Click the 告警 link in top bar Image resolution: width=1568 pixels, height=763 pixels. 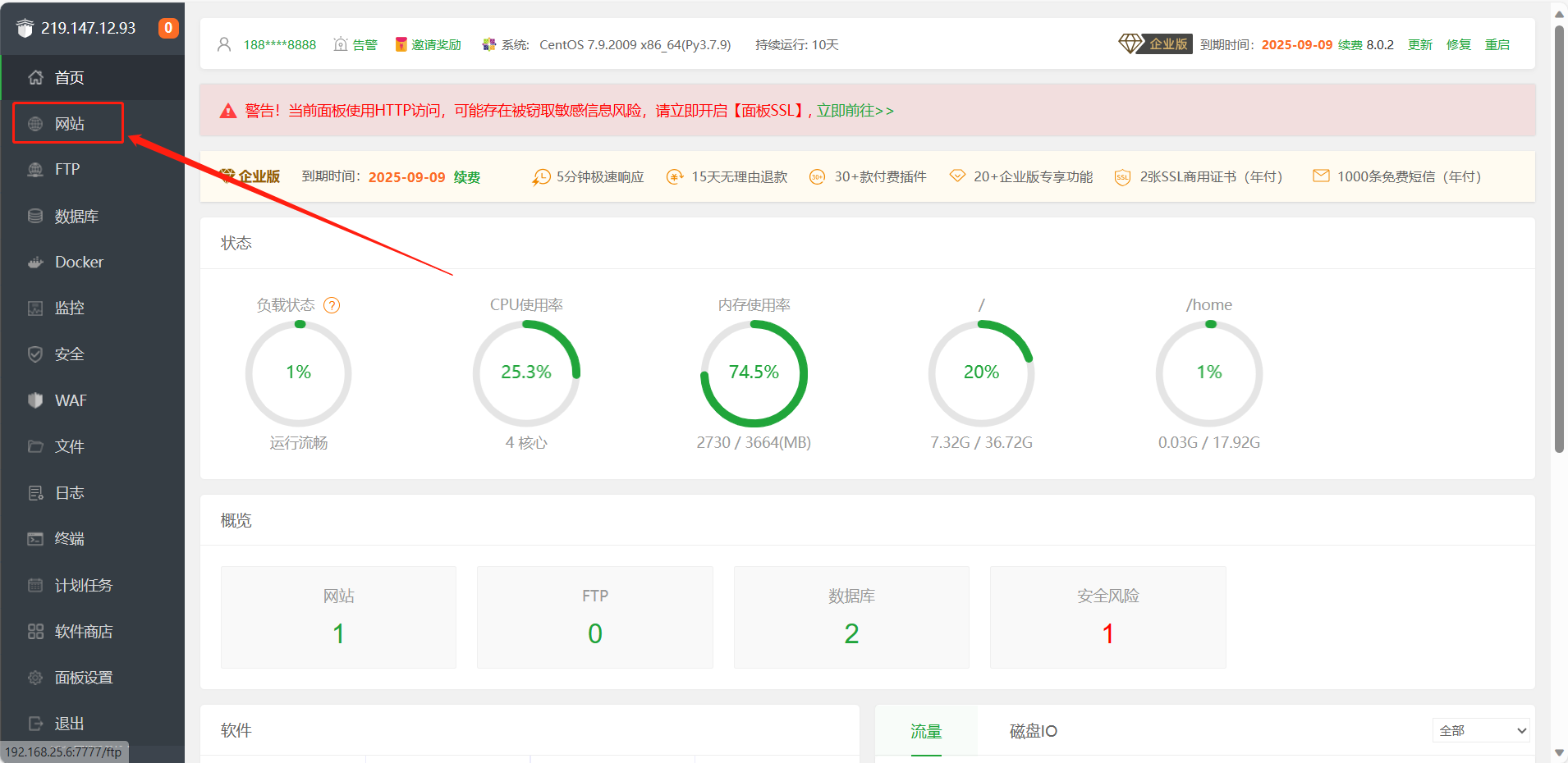click(365, 44)
